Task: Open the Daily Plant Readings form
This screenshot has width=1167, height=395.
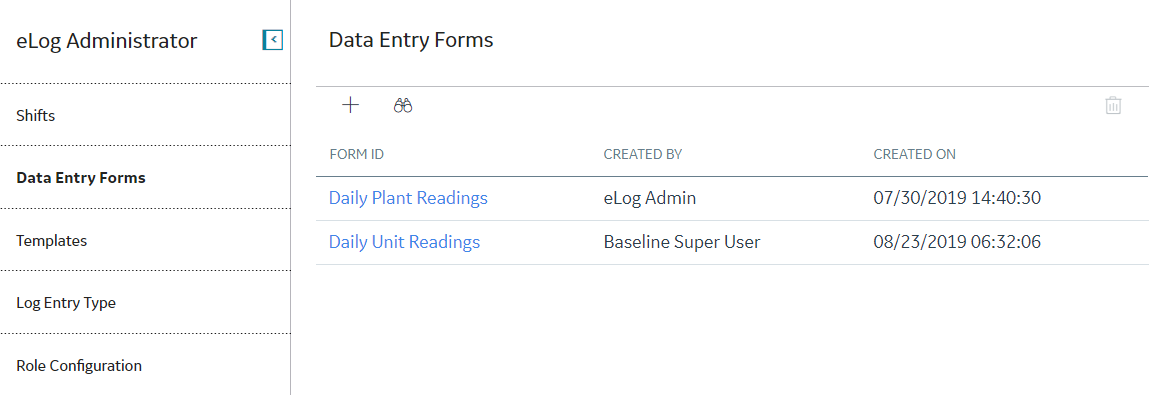Action: [409, 198]
